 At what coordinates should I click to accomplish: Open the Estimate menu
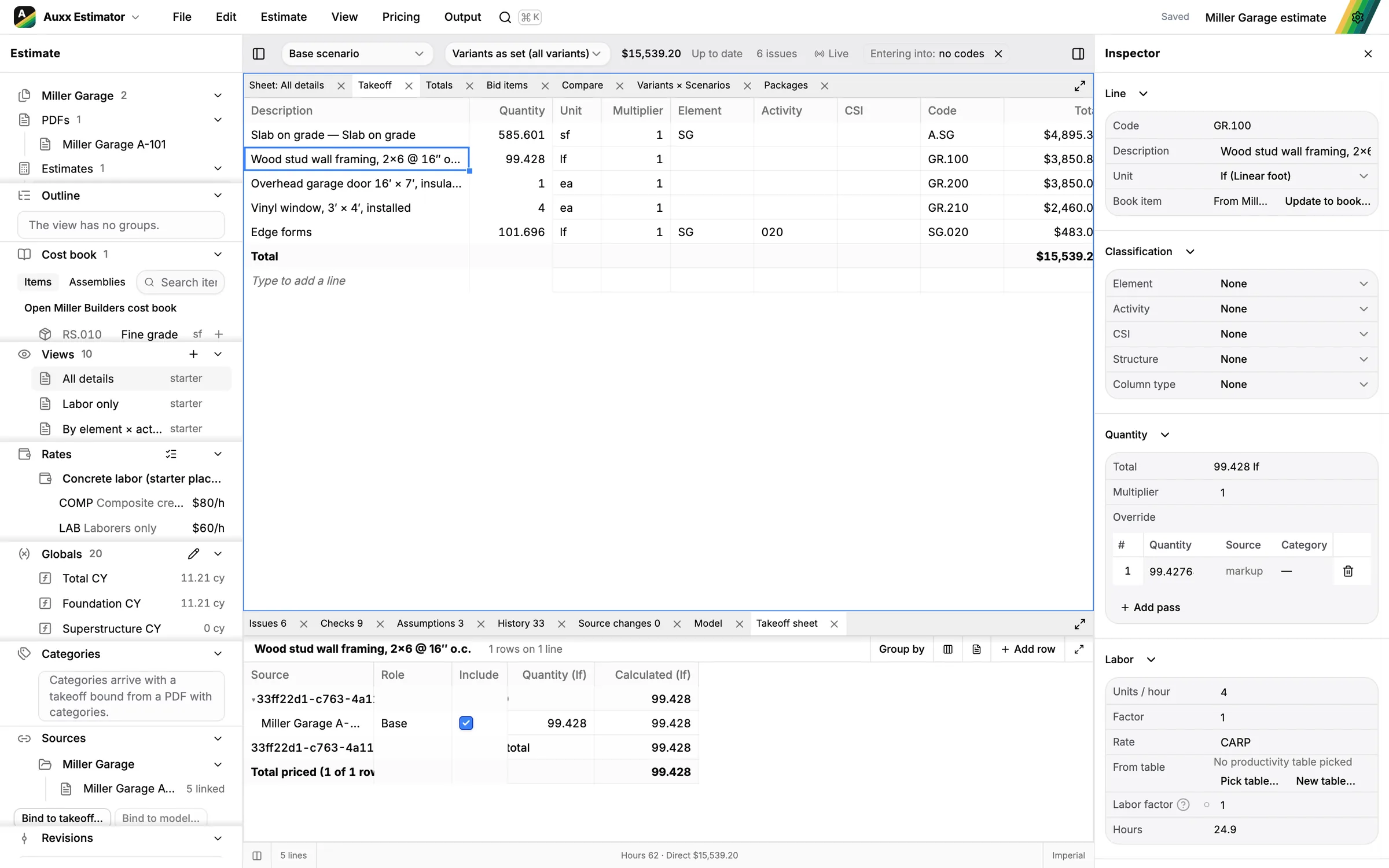tap(284, 17)
